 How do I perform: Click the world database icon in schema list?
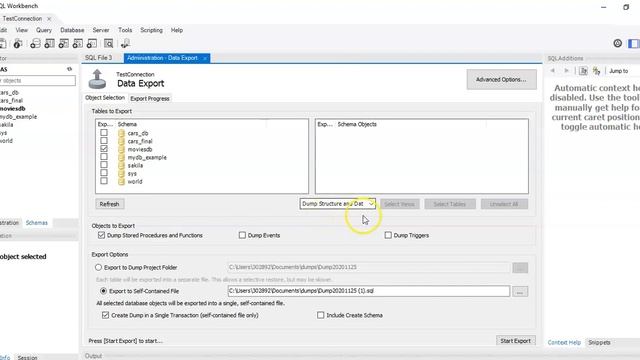121,181
